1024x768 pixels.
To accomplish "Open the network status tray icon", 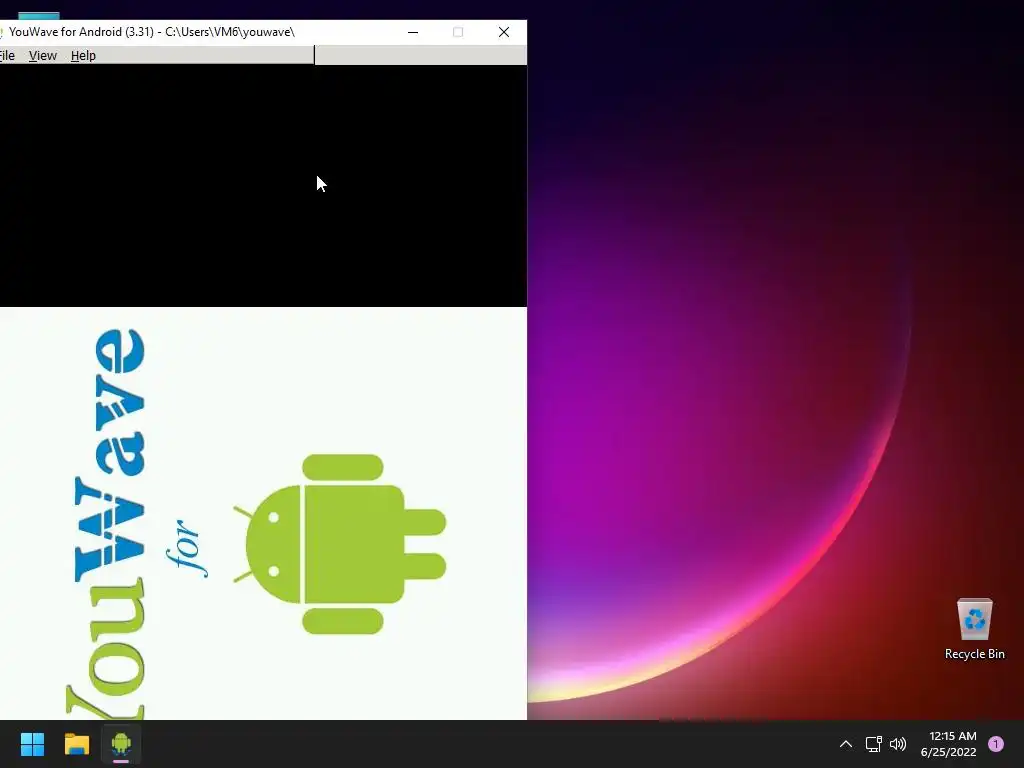I will [x=873, y=744].
